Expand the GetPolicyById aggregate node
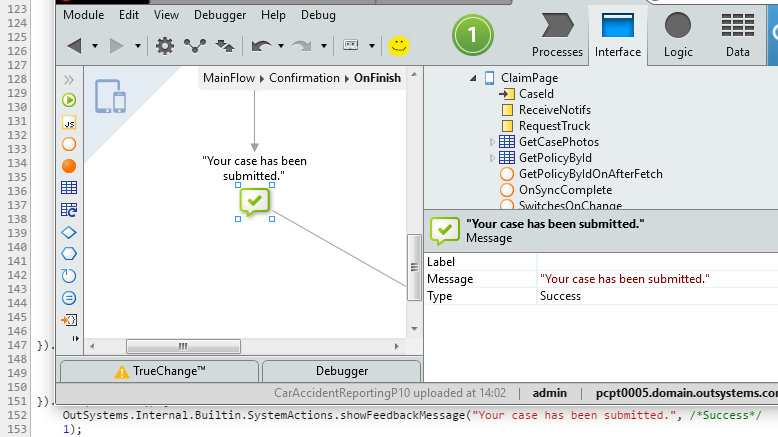The width and height of the screenshot is (778, 437). pyautogui.click(x=492, y=158)
